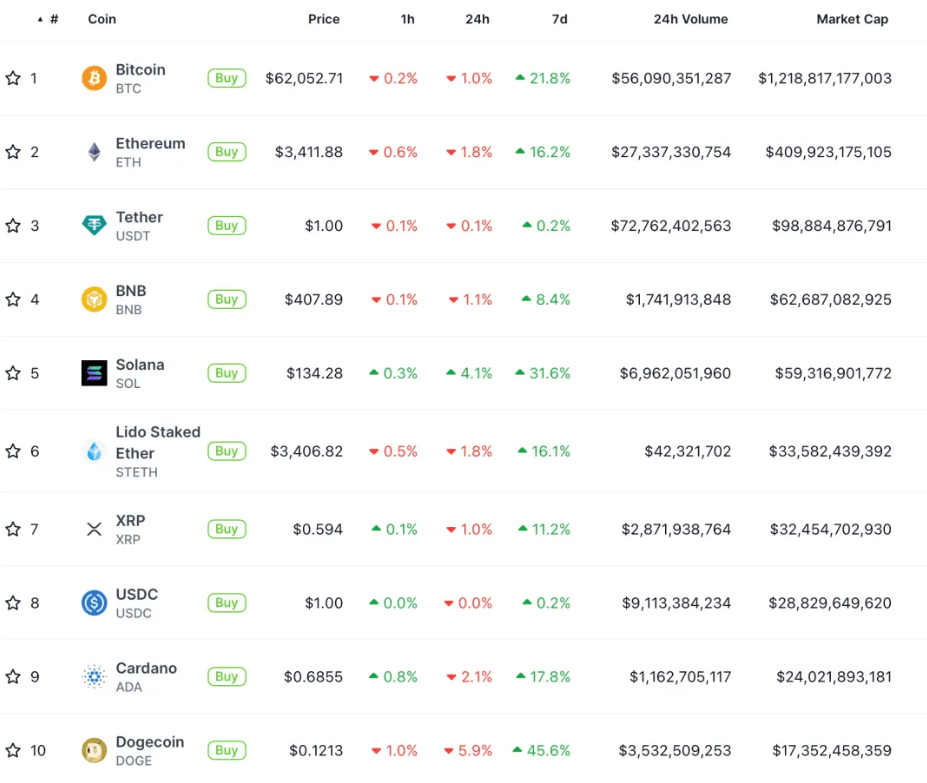Click the Ethereum ETH coin logo
This screenshot has width=927, height=783.
[93, 152]
